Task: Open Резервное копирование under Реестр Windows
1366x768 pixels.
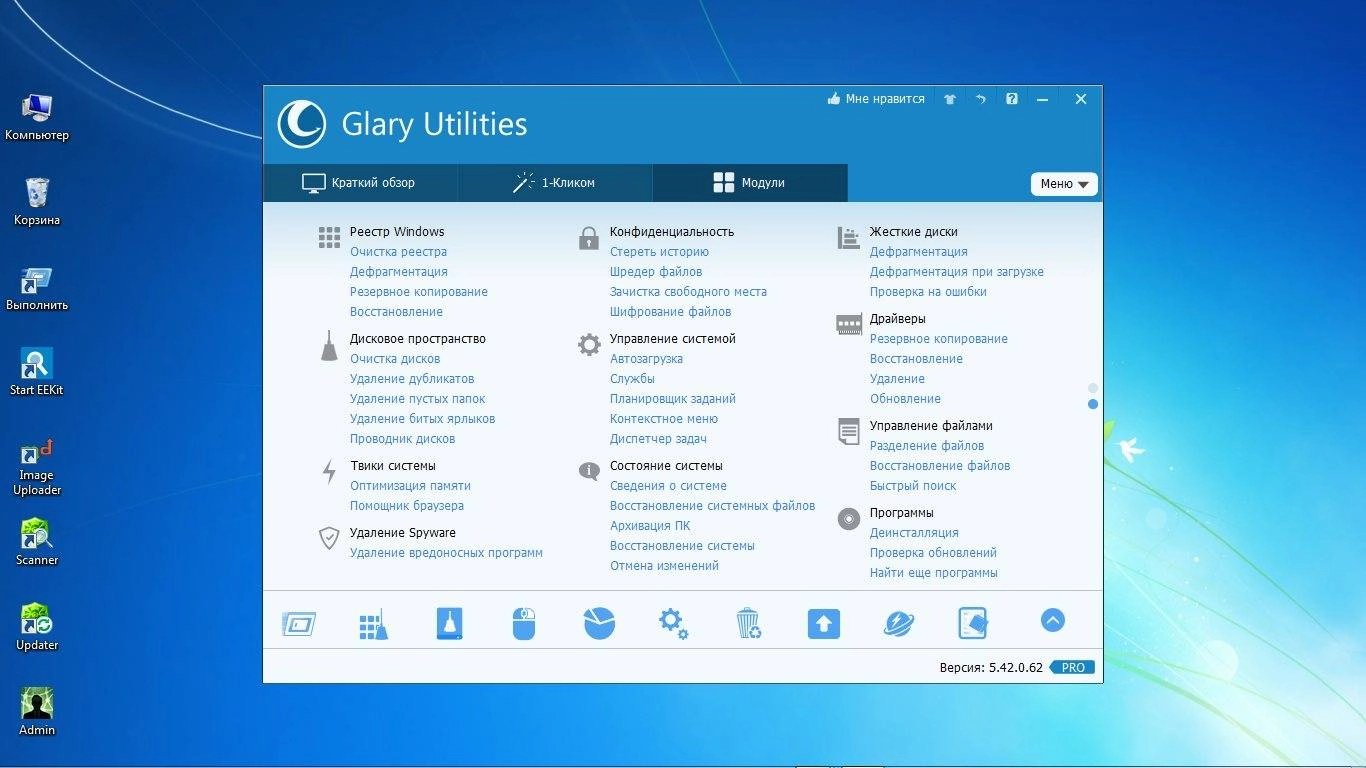Action: click(419, 292)
